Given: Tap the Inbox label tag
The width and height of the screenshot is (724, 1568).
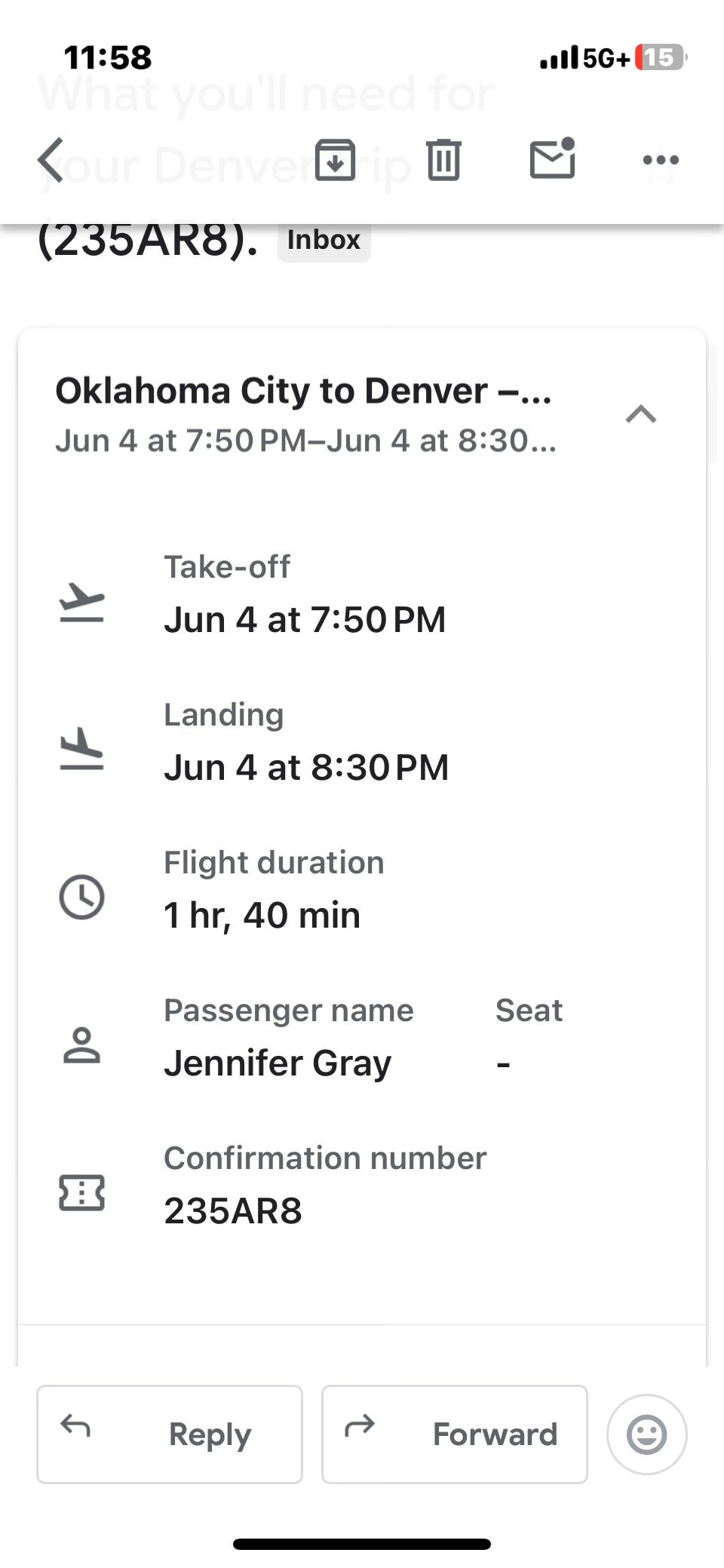Looking at the screenshot, I should tap(324, 240).
